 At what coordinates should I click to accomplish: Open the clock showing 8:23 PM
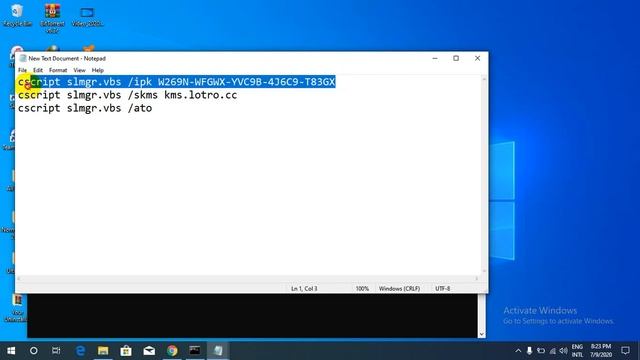[601, 351]
